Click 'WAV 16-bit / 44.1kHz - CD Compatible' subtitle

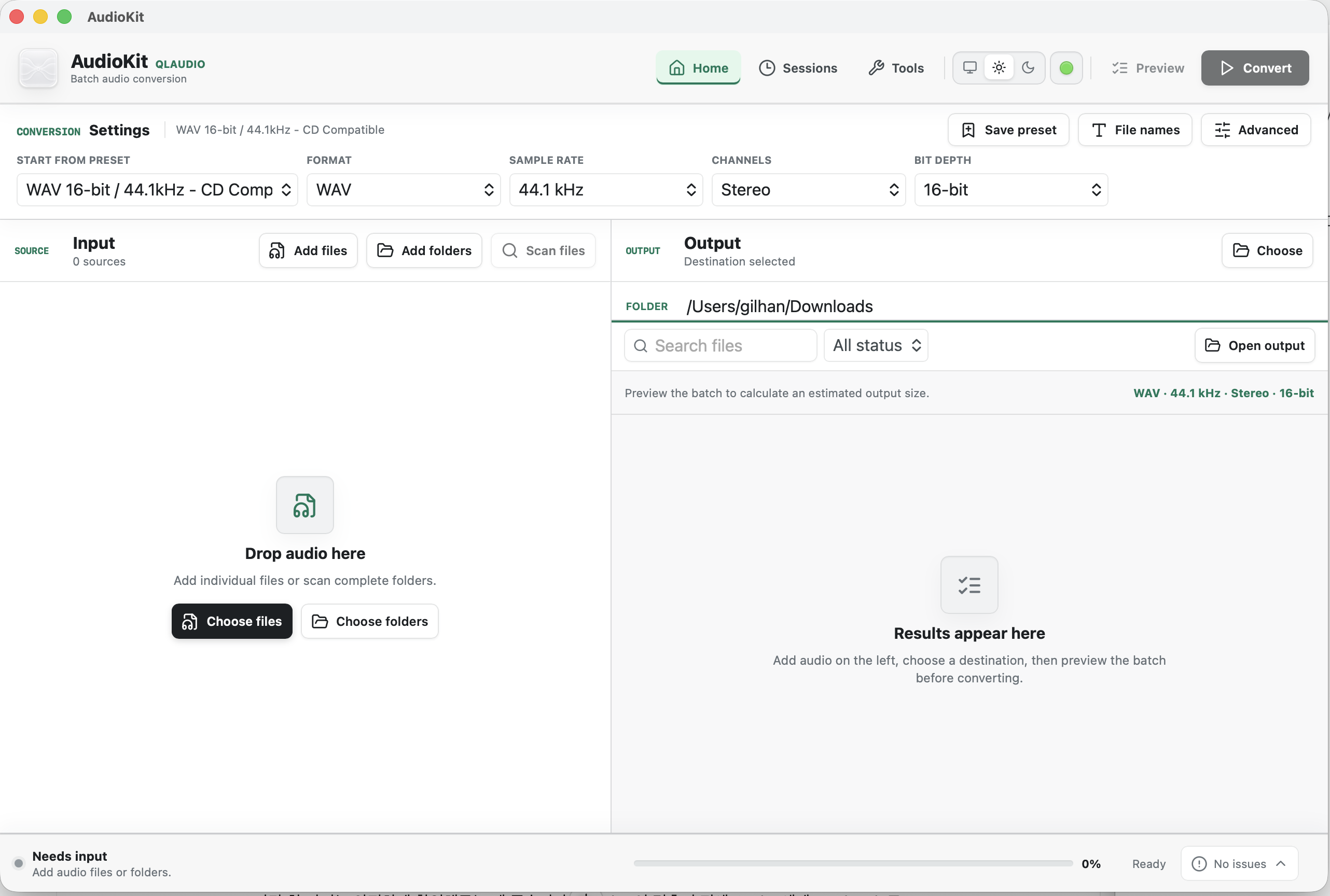click(x=280, y=130)
